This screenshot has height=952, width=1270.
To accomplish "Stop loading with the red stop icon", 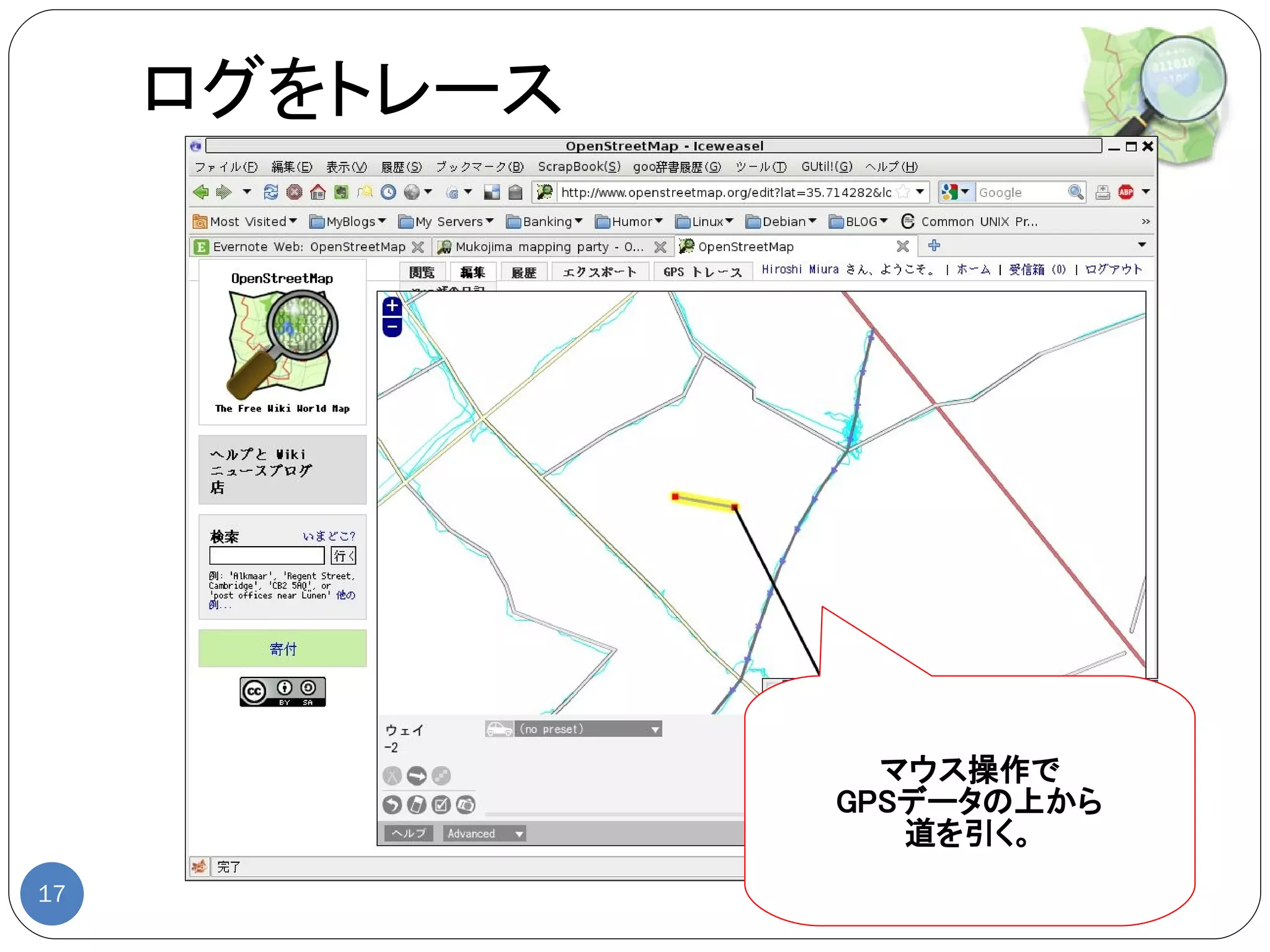I will point(294,192).
